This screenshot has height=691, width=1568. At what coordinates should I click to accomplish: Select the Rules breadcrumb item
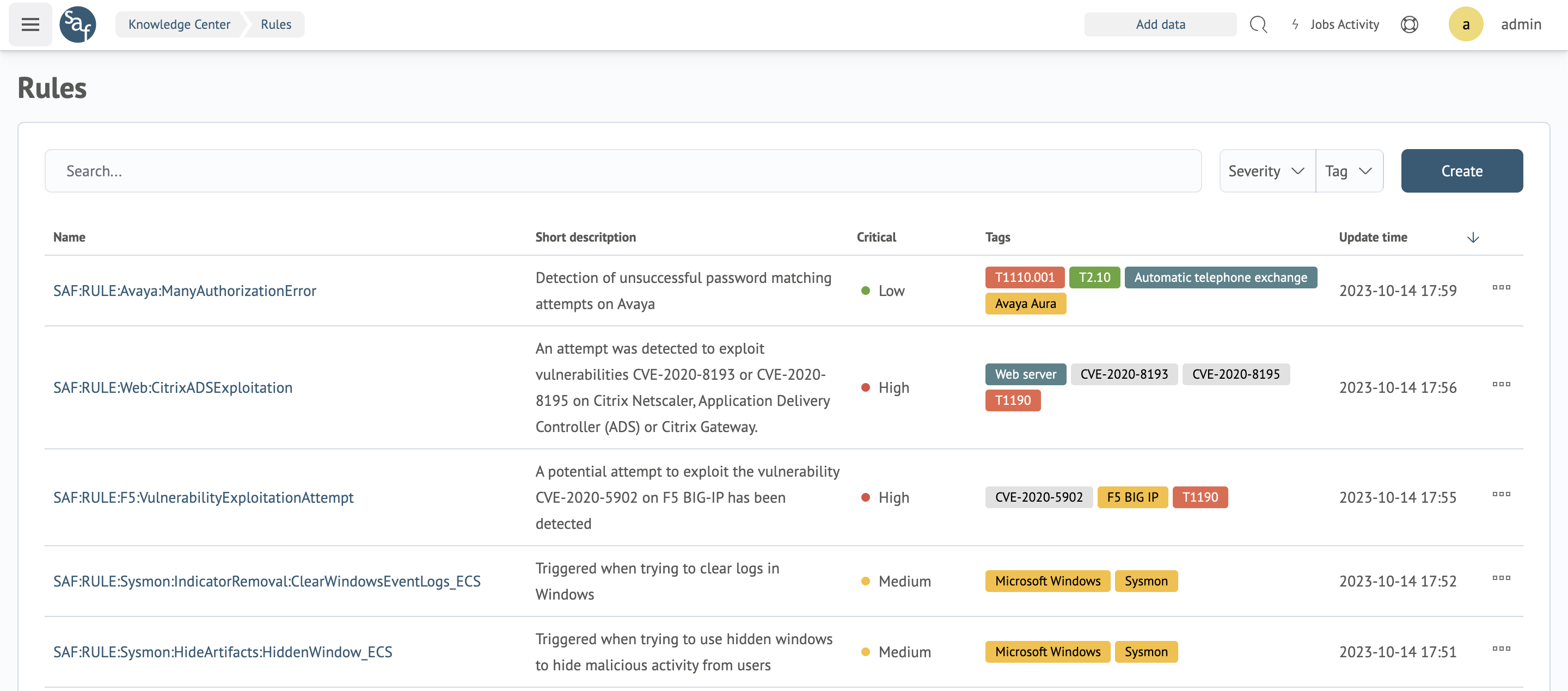click(x=275, y=24)
